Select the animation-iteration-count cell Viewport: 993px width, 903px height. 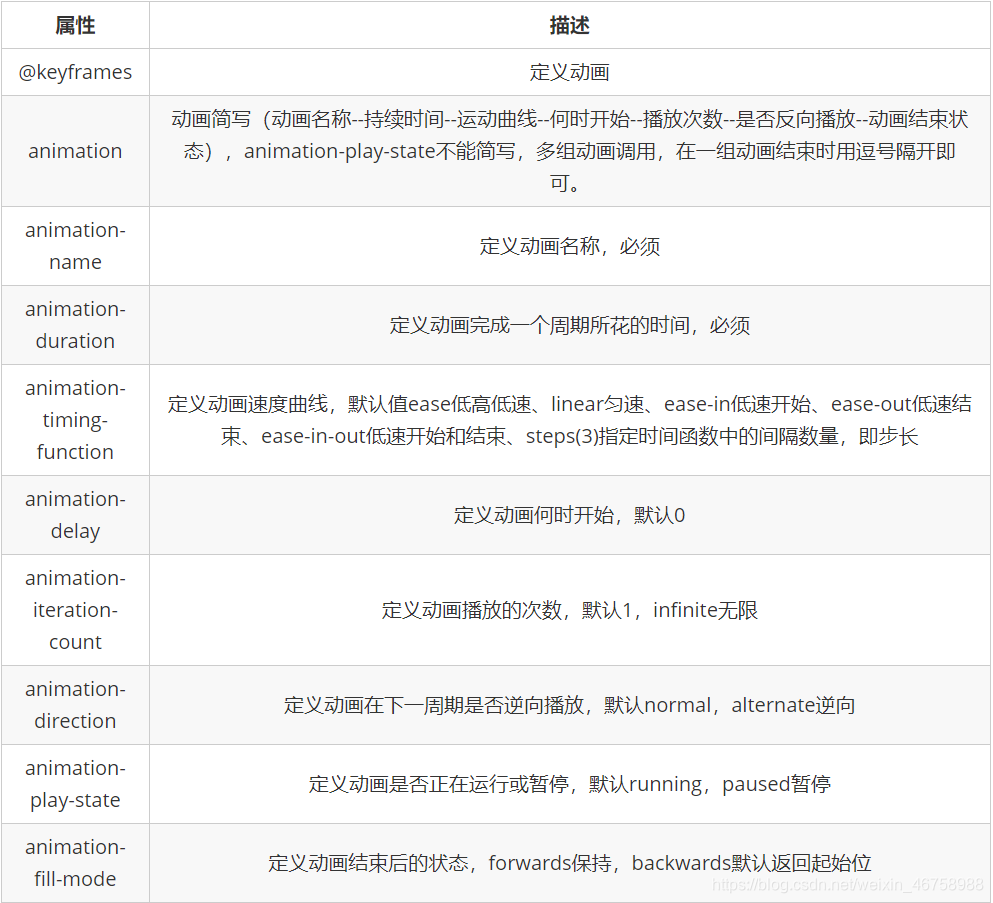point(75,610)
